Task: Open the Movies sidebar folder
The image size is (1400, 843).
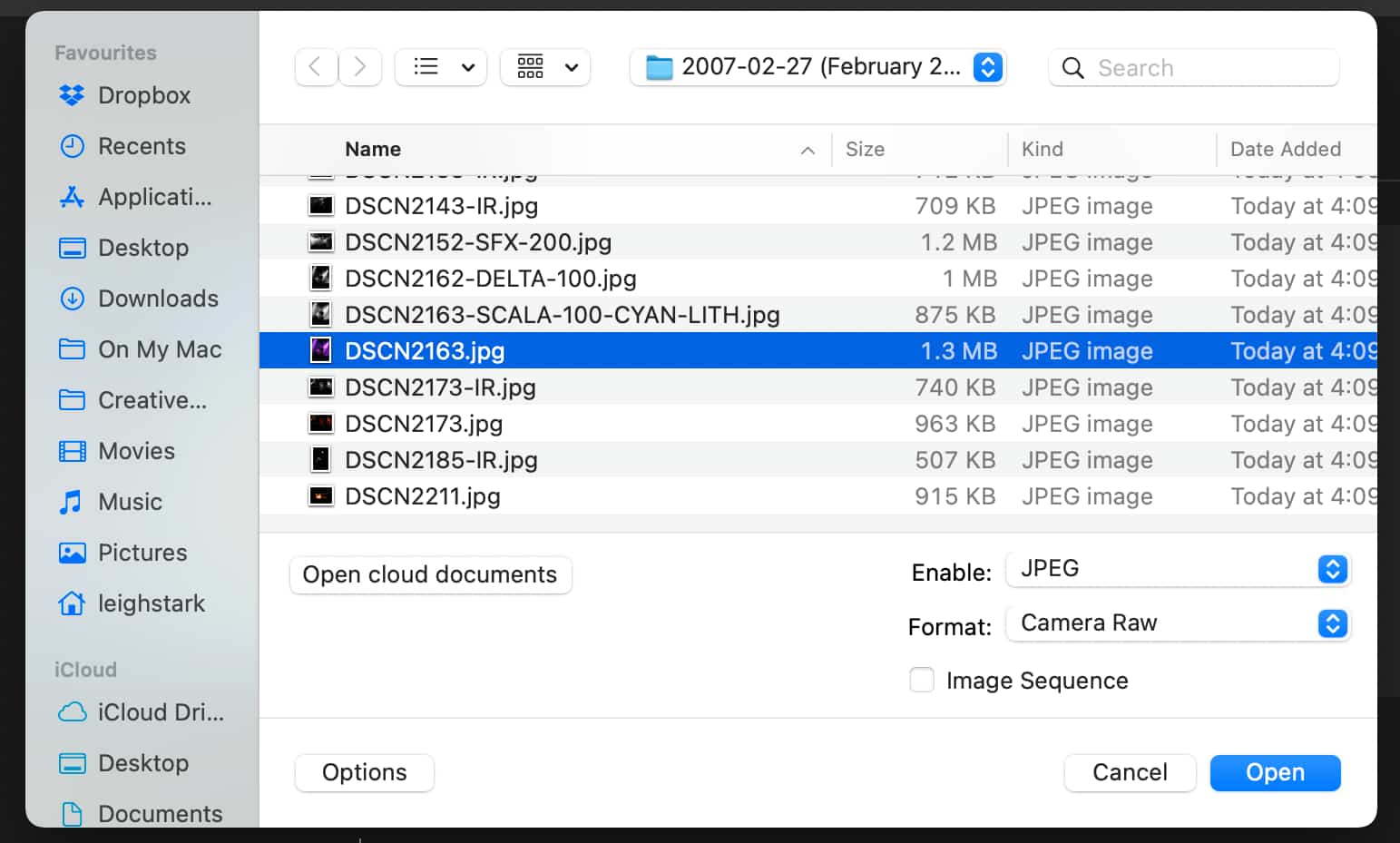Action: click(136, 451)
